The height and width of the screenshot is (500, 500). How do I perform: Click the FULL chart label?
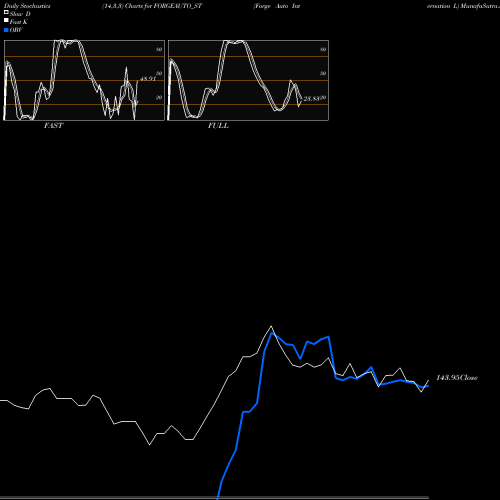pos(218,126)
